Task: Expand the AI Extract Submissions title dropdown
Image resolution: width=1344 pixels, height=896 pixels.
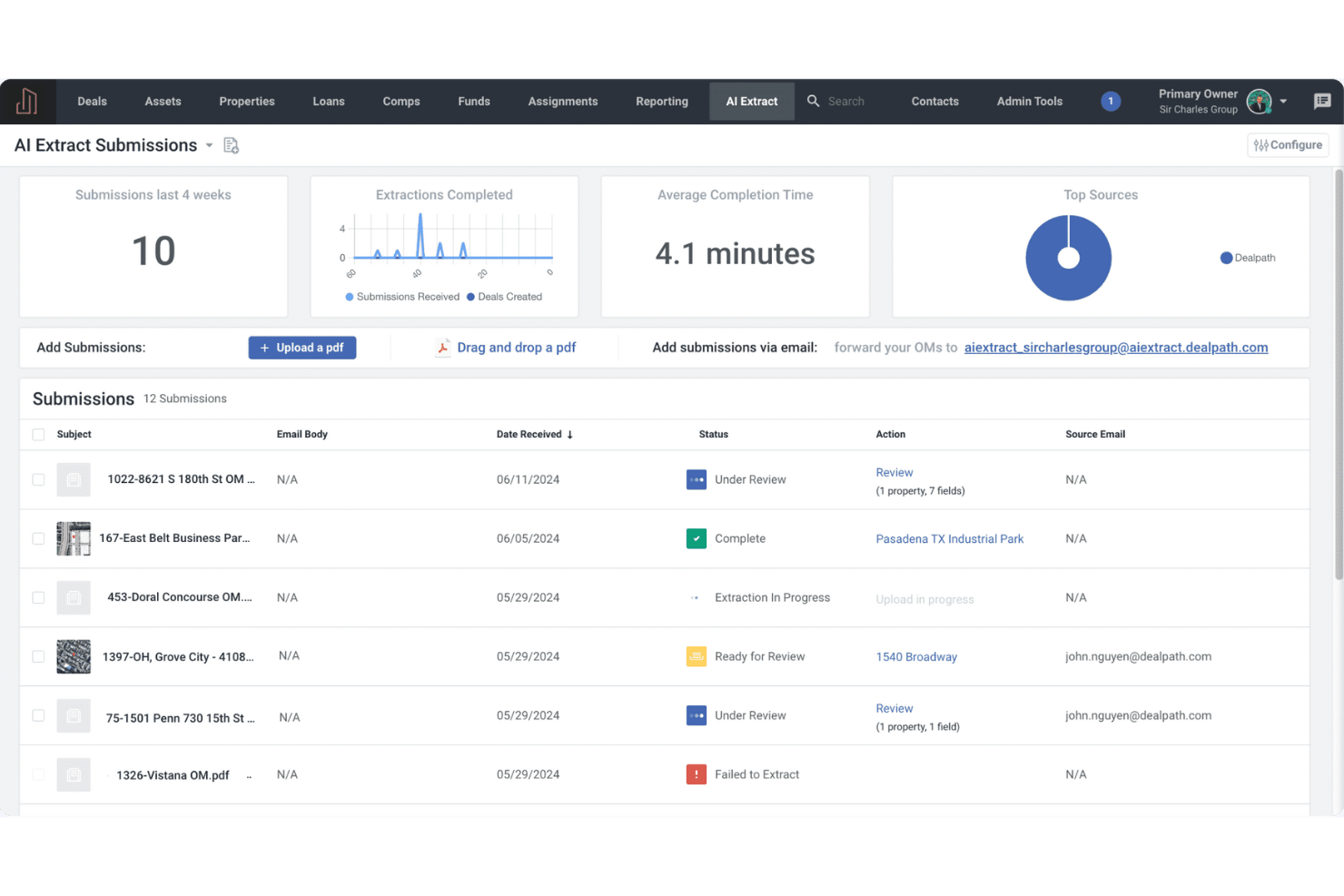Action: click(x=209, y=144)
